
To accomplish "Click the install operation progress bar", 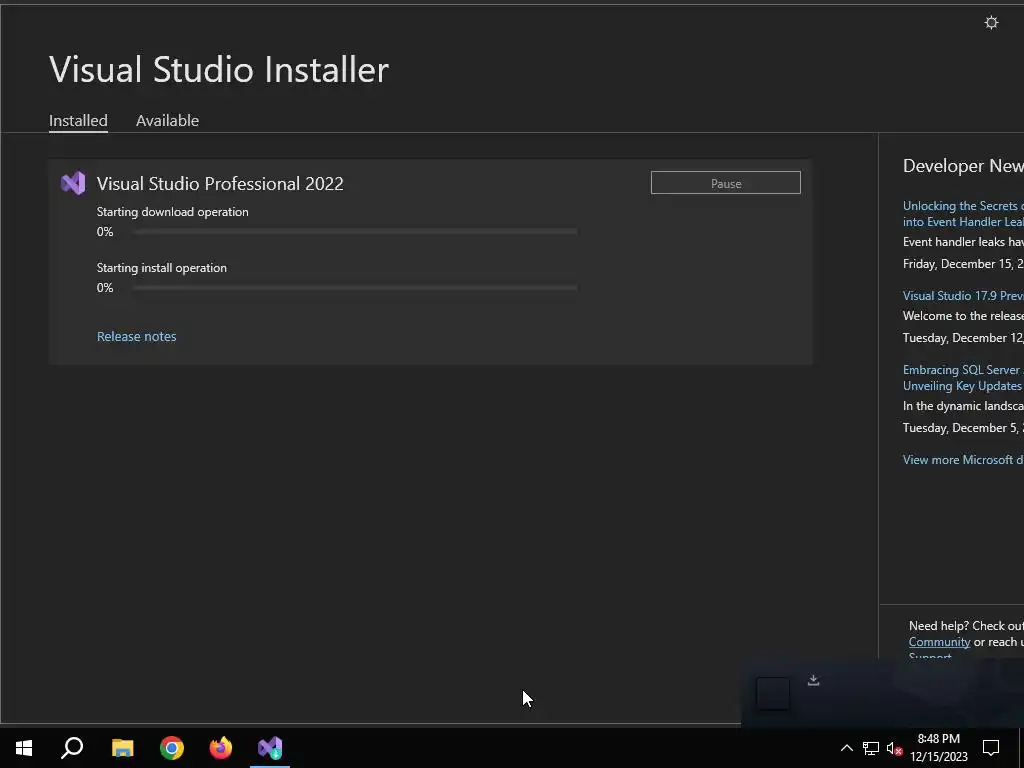I will pos(355,287).
